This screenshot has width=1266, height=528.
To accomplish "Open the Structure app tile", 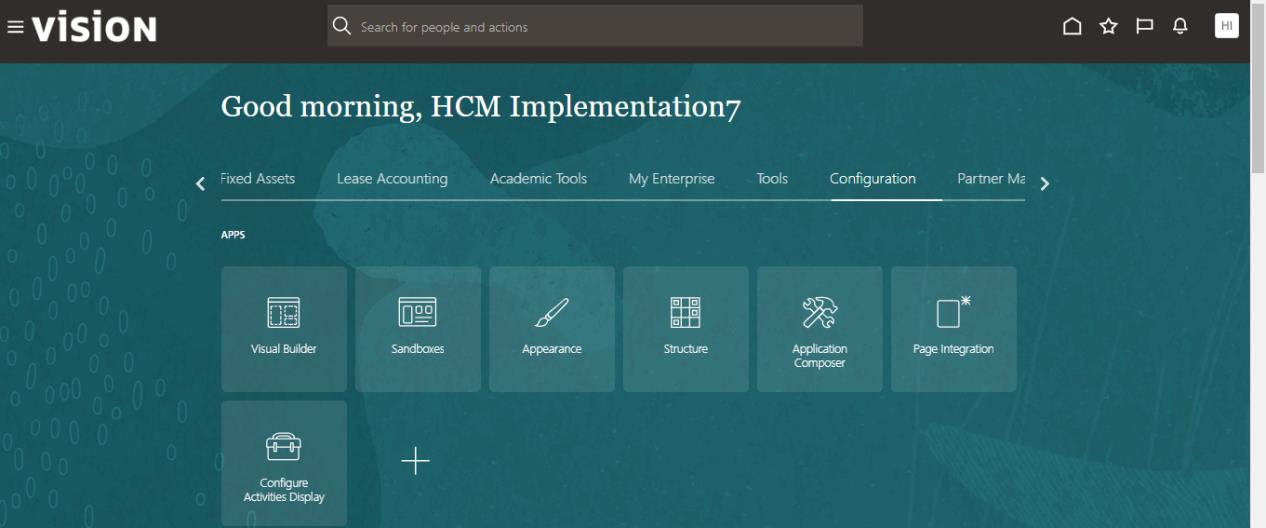I will click(686, 328).
